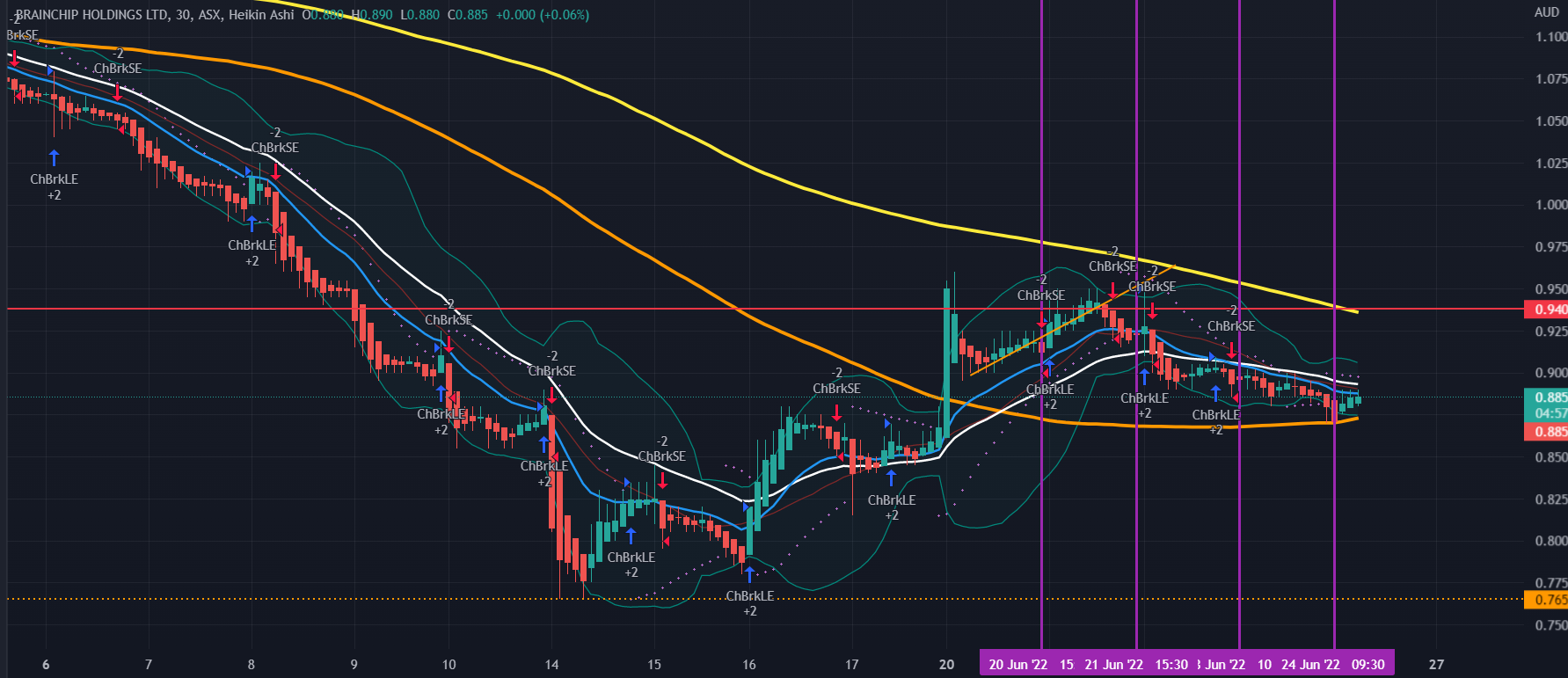
Task: Click the 27 date on time axis
Action: pyautogui.click(x=1436, y=664)
